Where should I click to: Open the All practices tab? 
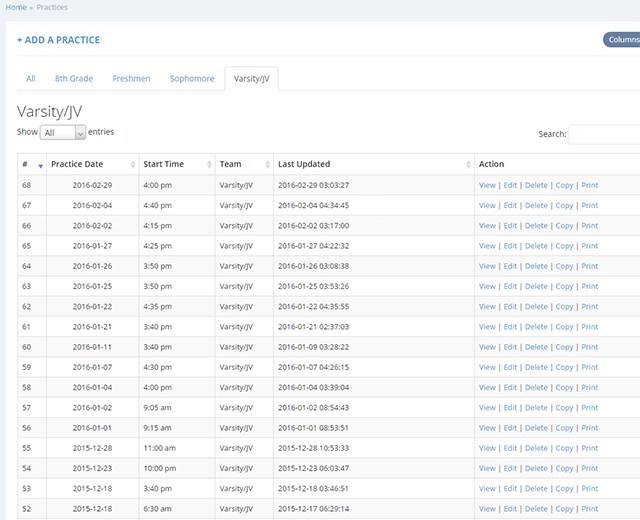click(x=31, y=78)
